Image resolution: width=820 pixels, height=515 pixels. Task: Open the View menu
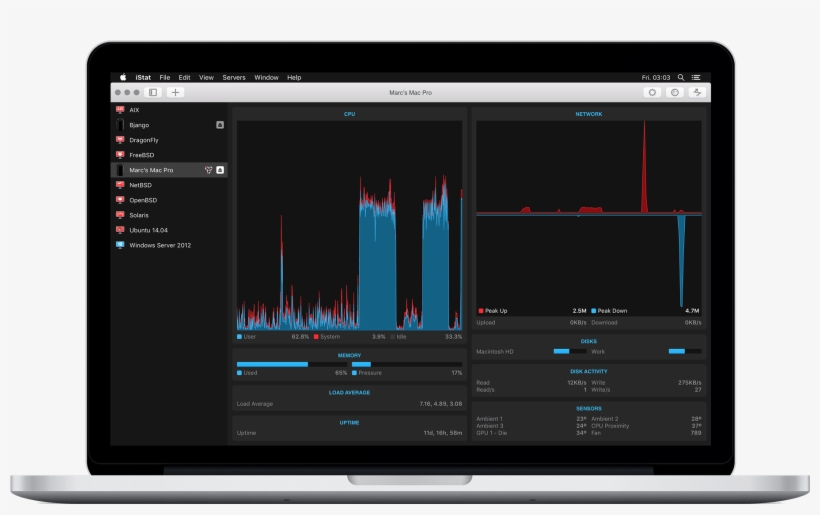(x=206, y=77)
